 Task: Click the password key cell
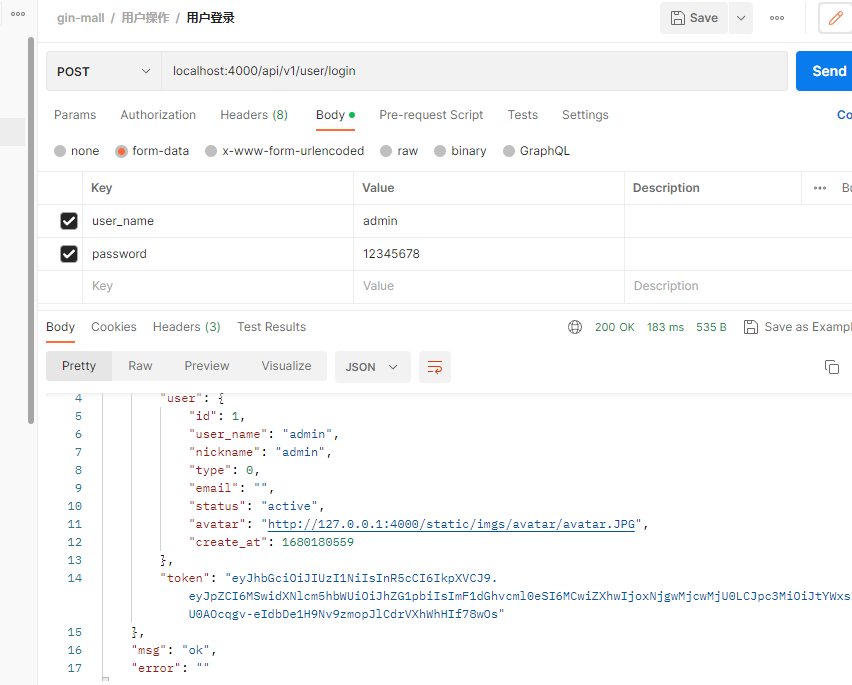coord(218,254)
